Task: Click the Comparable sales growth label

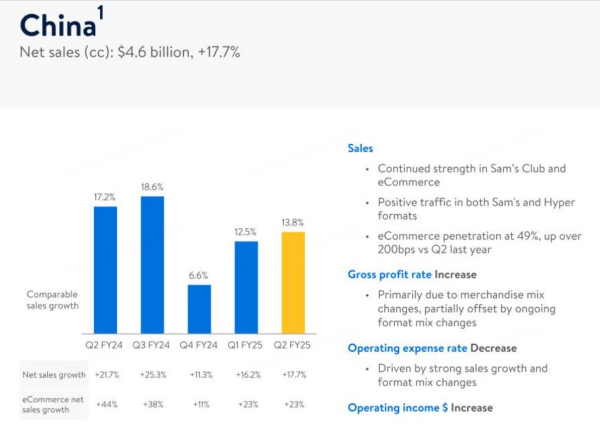Action: [x=52, y=300]
